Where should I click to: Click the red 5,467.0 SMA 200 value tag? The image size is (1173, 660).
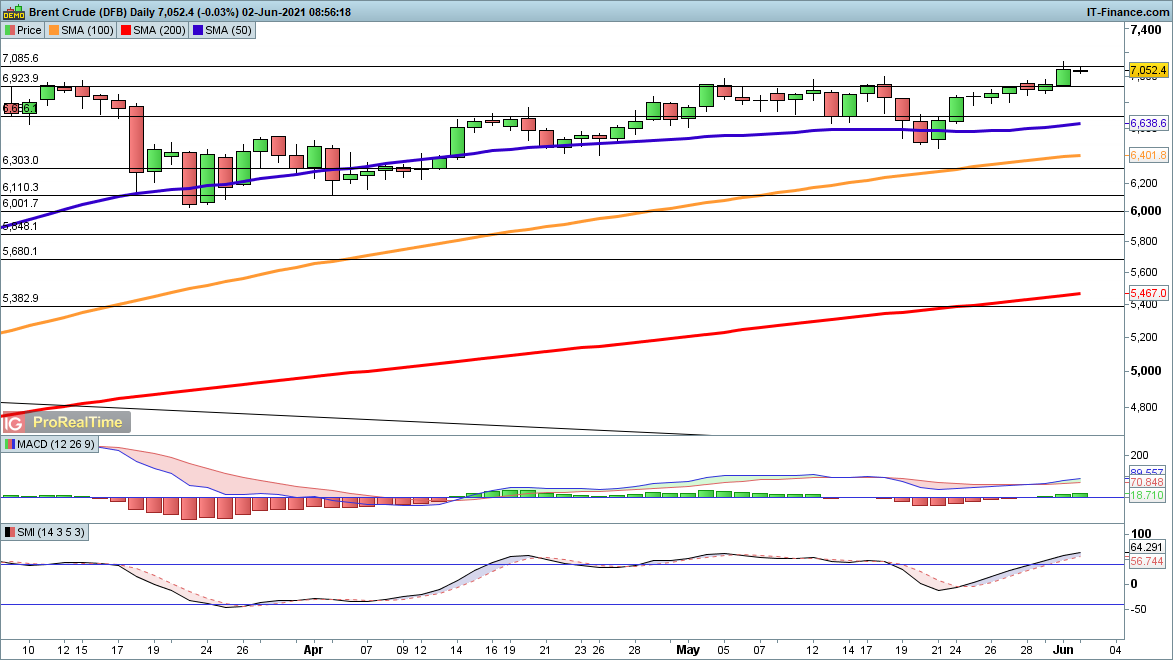point(1147,293)
